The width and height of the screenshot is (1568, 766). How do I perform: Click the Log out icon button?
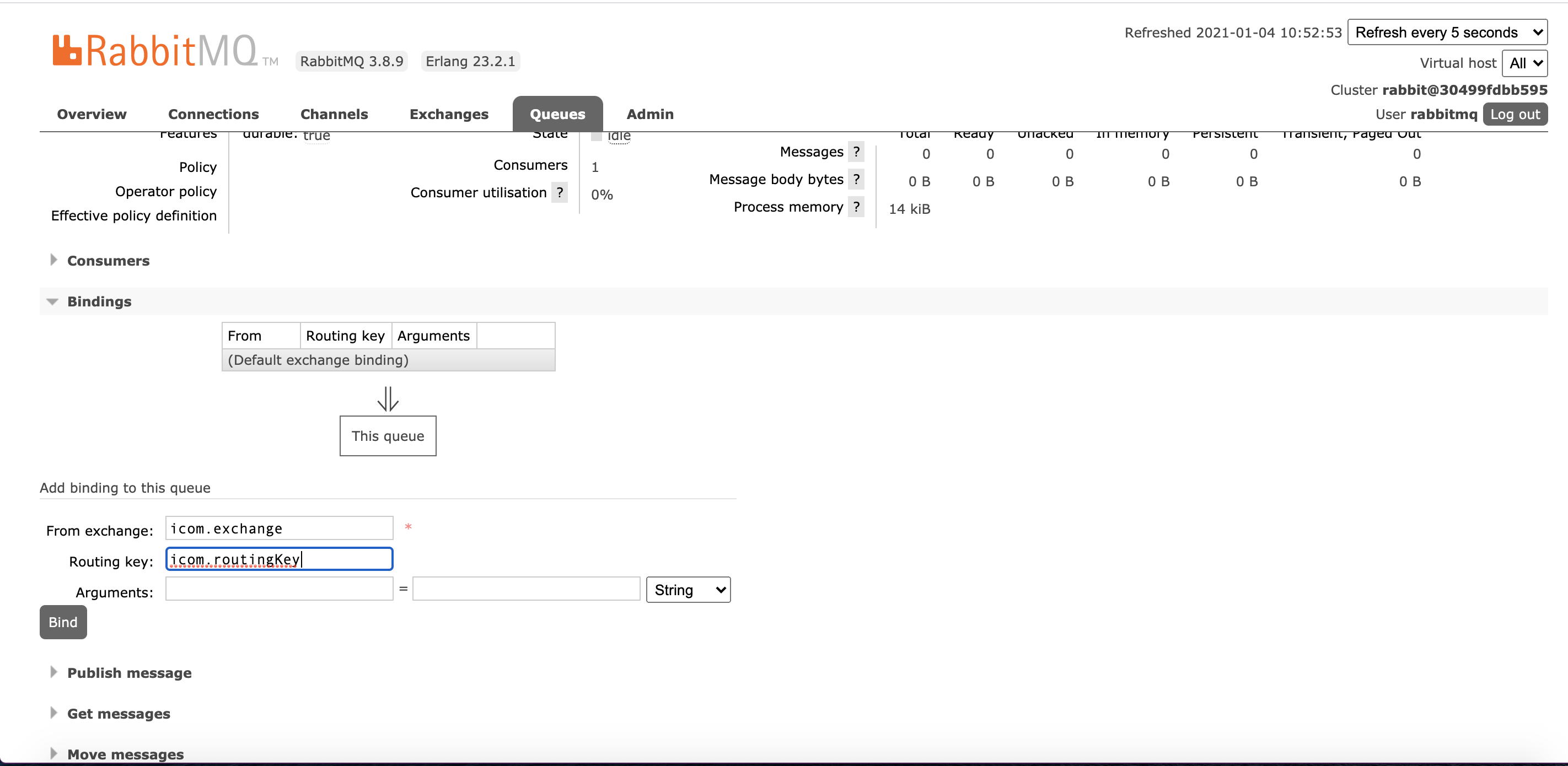click(1516, 113)
